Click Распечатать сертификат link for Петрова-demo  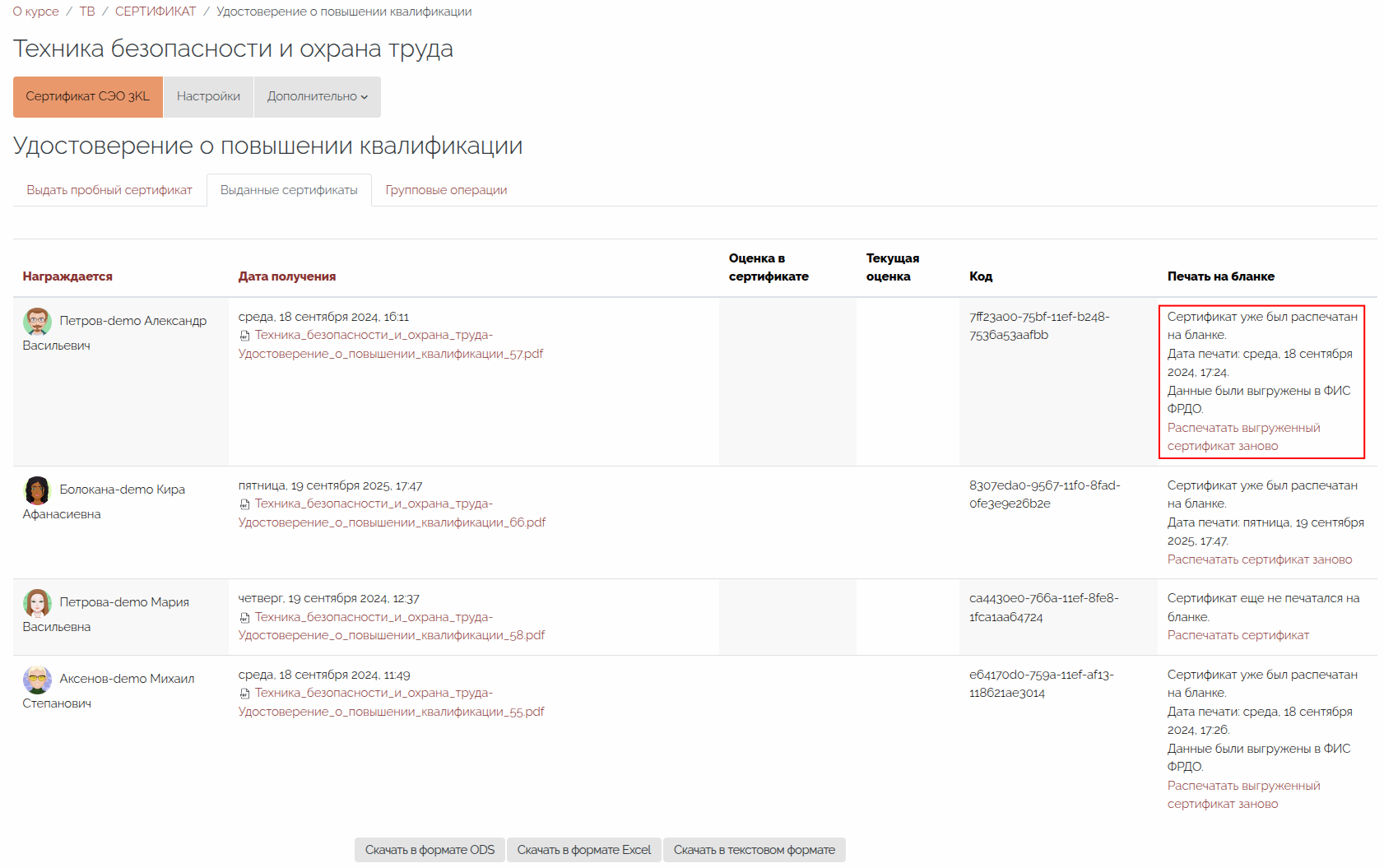click(1238, 635)
